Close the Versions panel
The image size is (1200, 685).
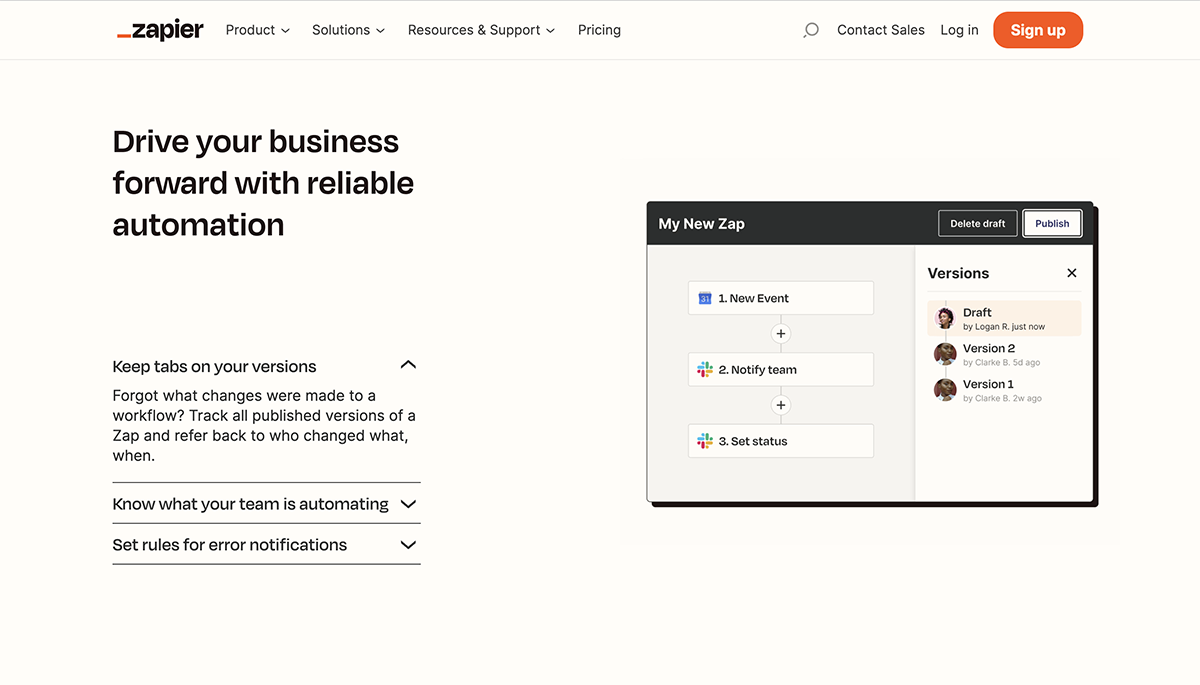click(x=1071, y=272)
